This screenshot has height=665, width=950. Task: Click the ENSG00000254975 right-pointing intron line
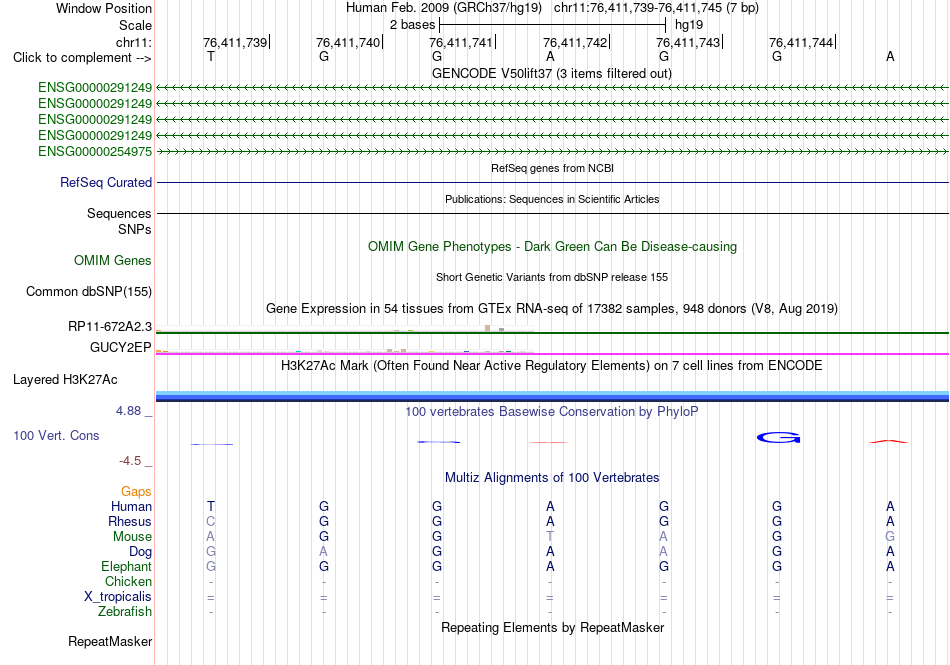(x=552, y=151)
